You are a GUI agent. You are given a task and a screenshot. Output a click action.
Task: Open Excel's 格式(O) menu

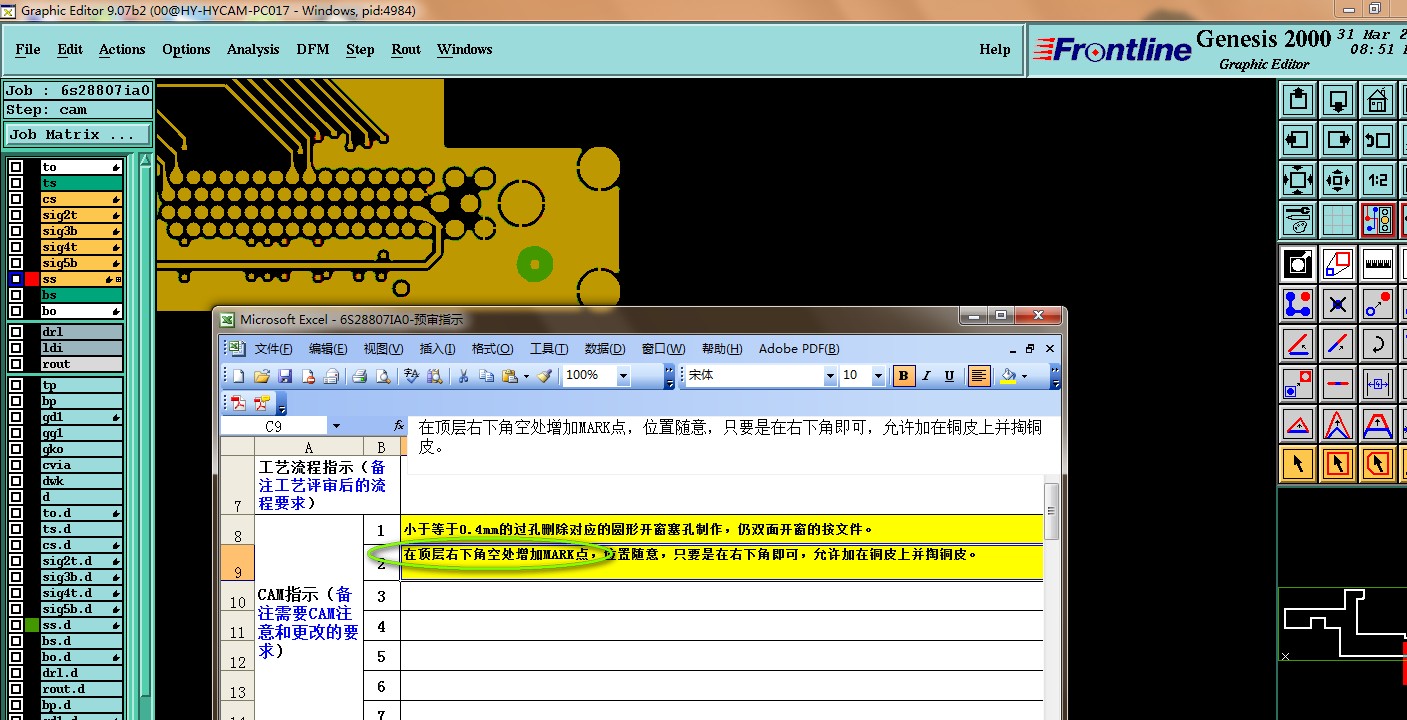point(492,349)
